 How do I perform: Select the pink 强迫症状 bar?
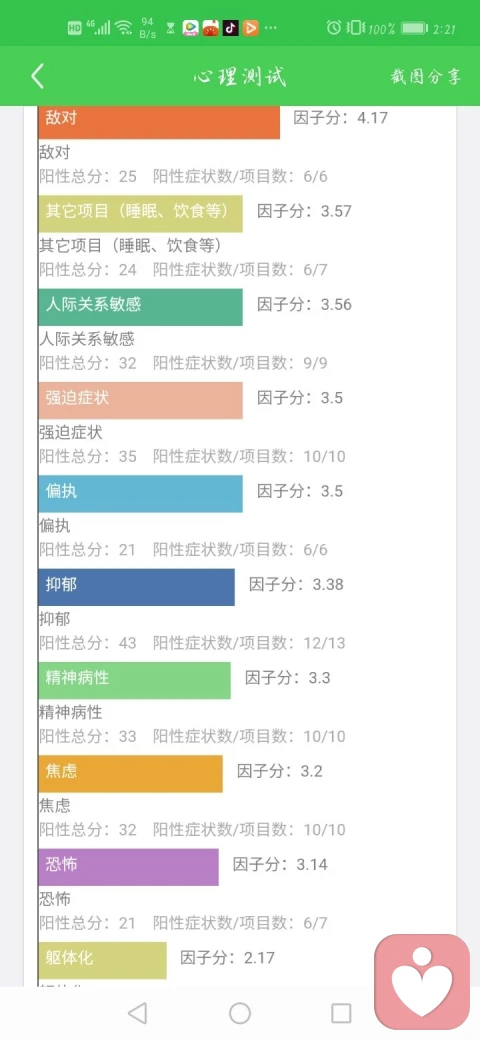pyautogui.click(x=141, y=400)
